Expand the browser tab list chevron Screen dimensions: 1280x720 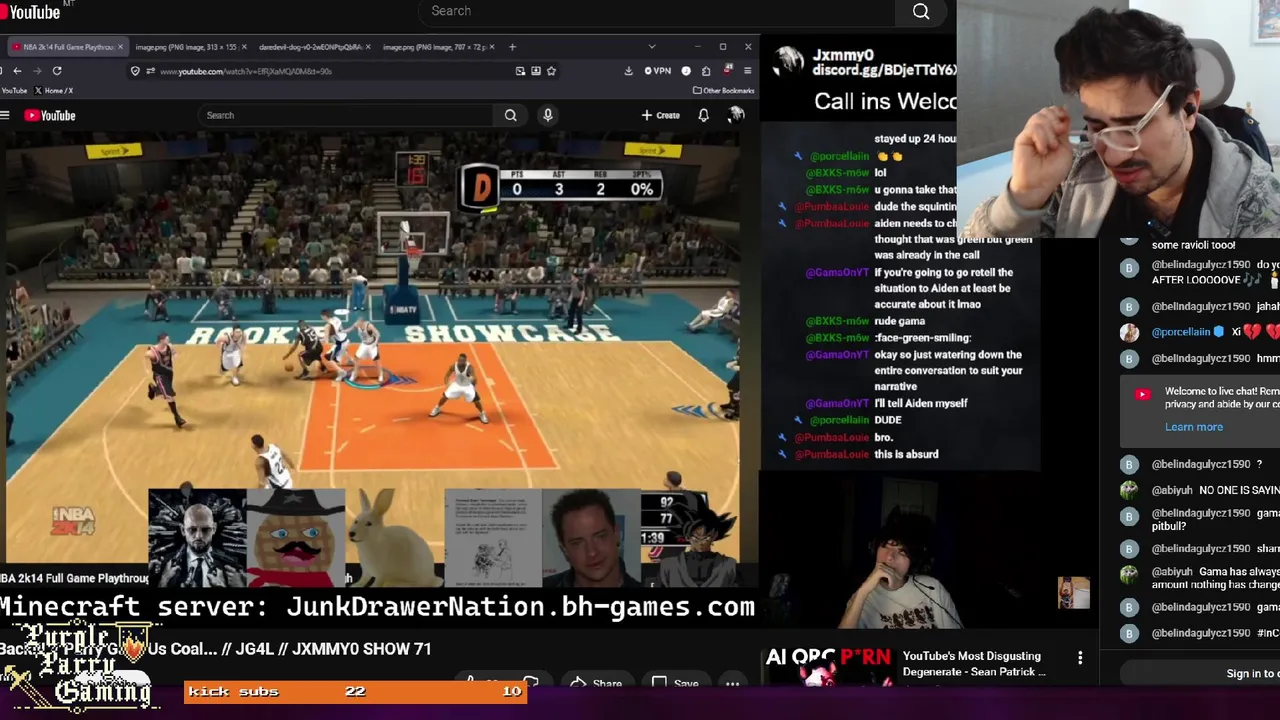pos(652,47)
